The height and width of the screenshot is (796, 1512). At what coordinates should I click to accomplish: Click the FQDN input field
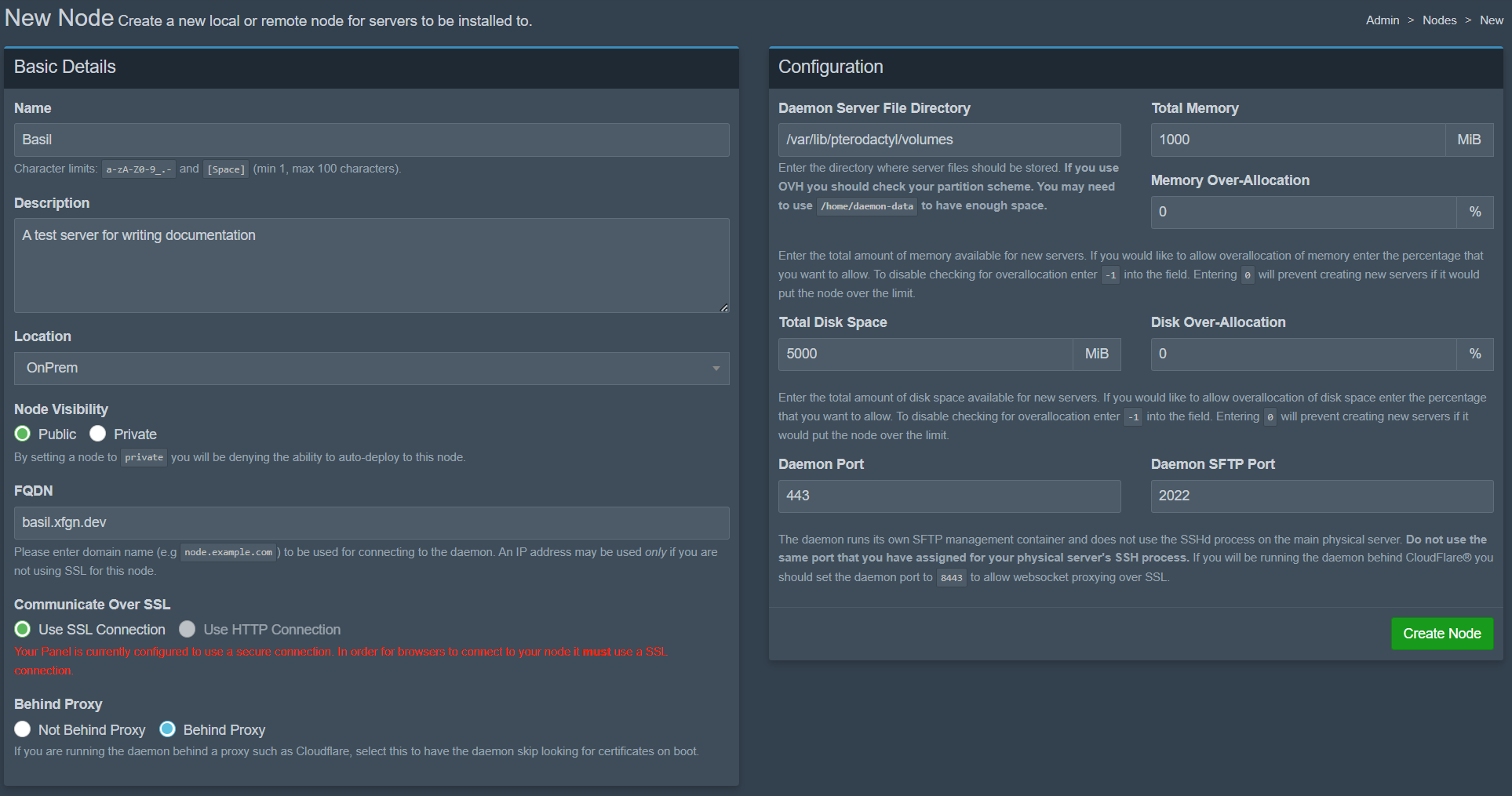coord(371,522)
